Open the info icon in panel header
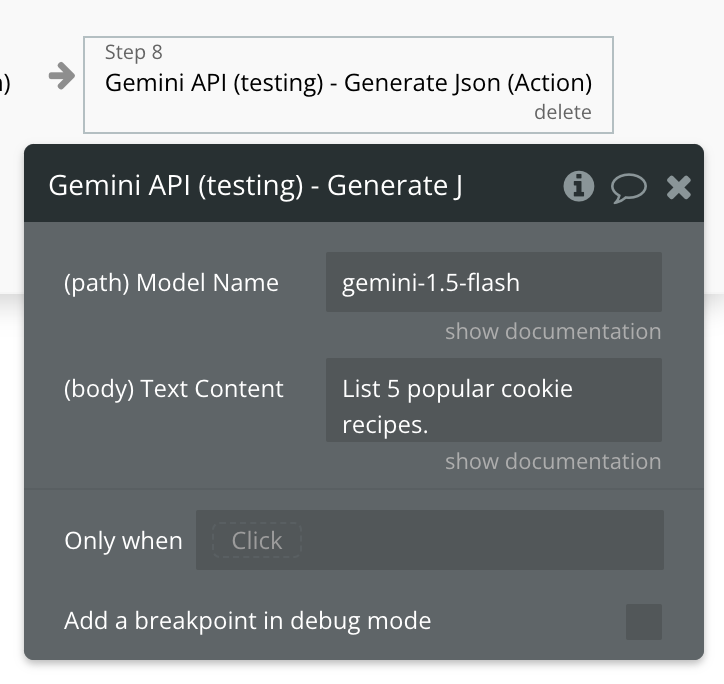 [578, 186]
